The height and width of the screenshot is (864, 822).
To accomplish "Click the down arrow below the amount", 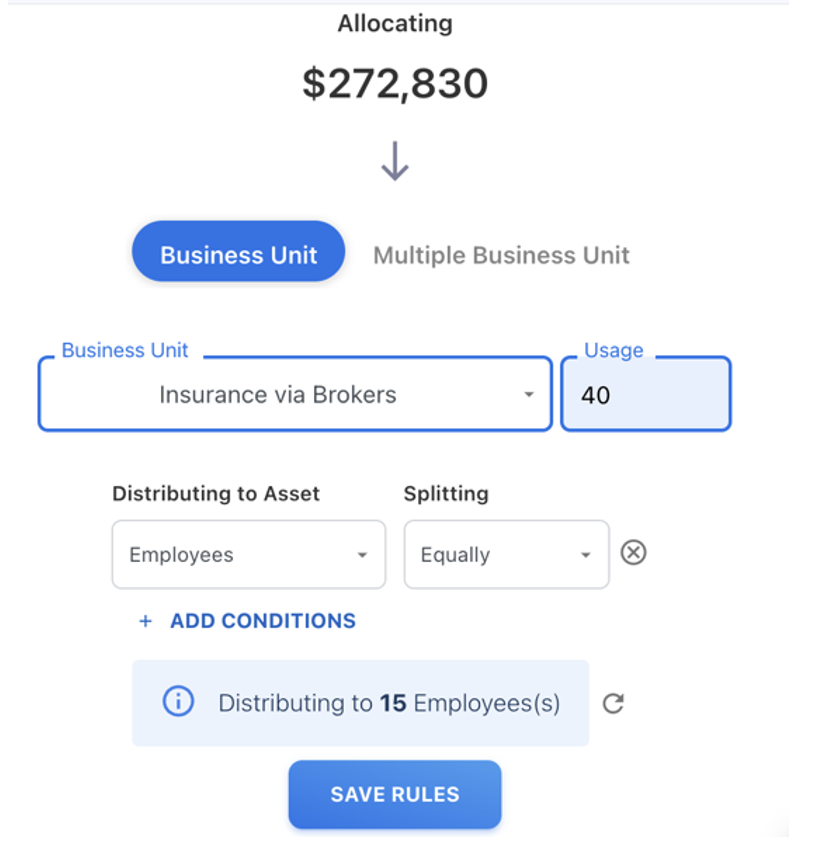I will click(x=395, y=161).
